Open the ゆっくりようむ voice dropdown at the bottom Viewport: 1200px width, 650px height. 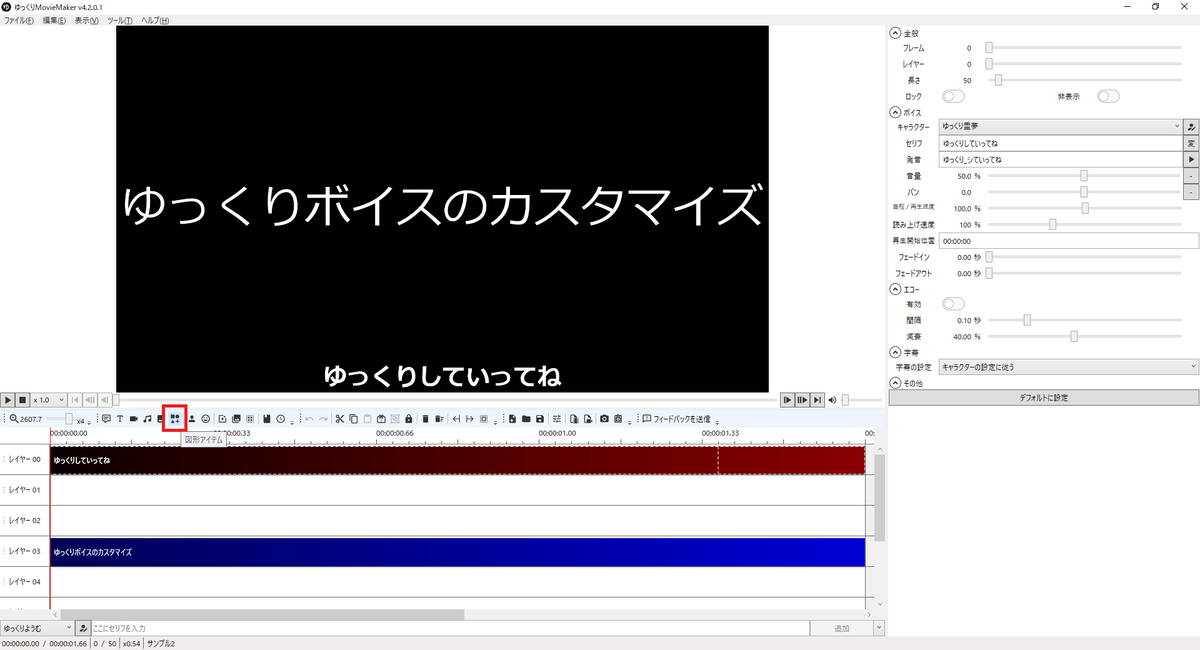[37, 628]
